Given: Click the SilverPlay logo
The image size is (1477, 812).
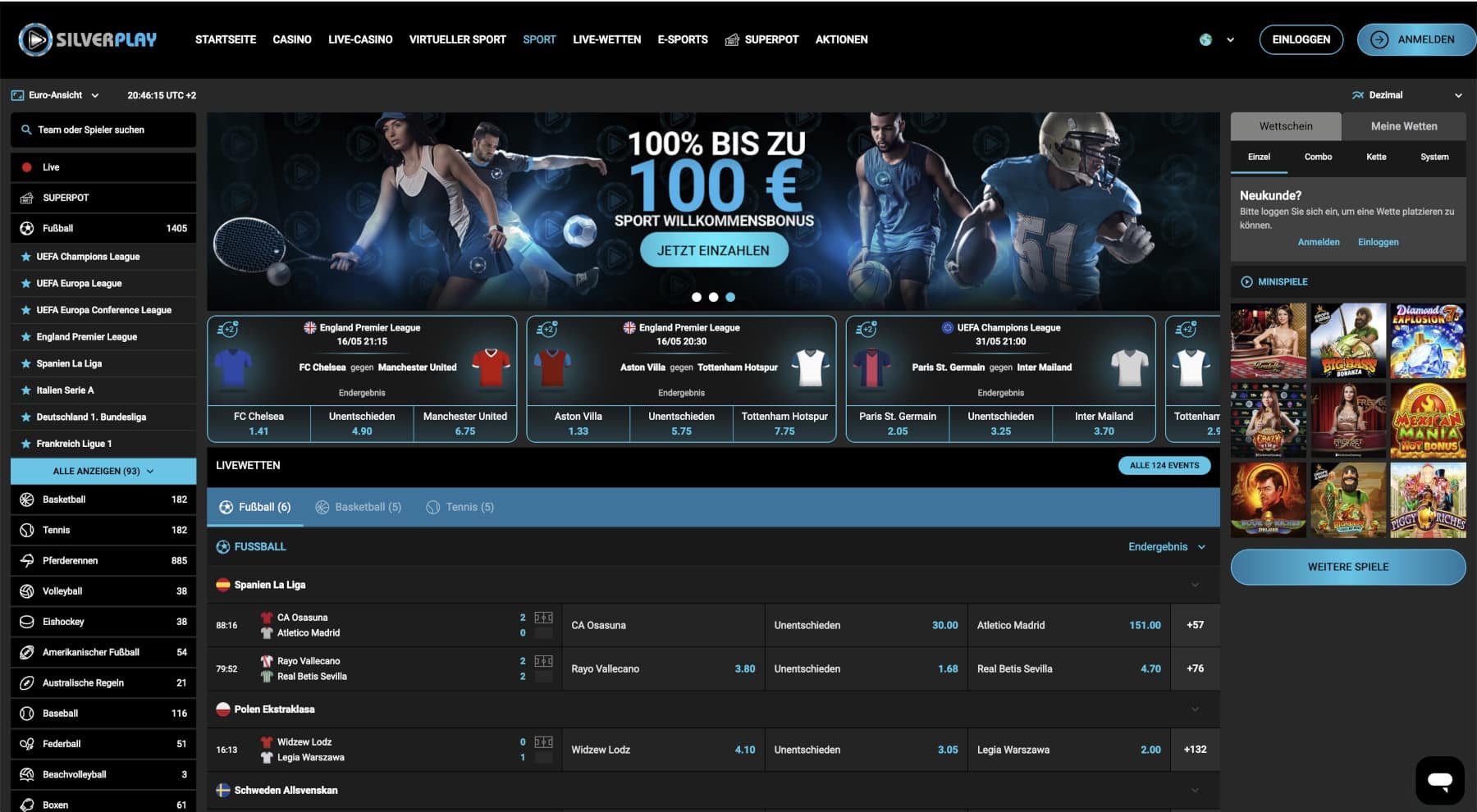Looking at the screenshot, I should coord(87,39).
